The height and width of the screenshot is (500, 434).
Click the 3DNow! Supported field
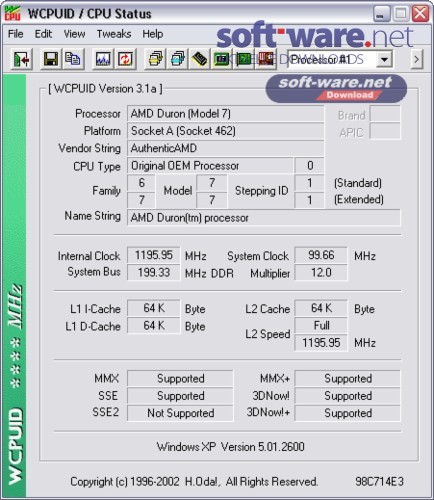coord(348,396)
